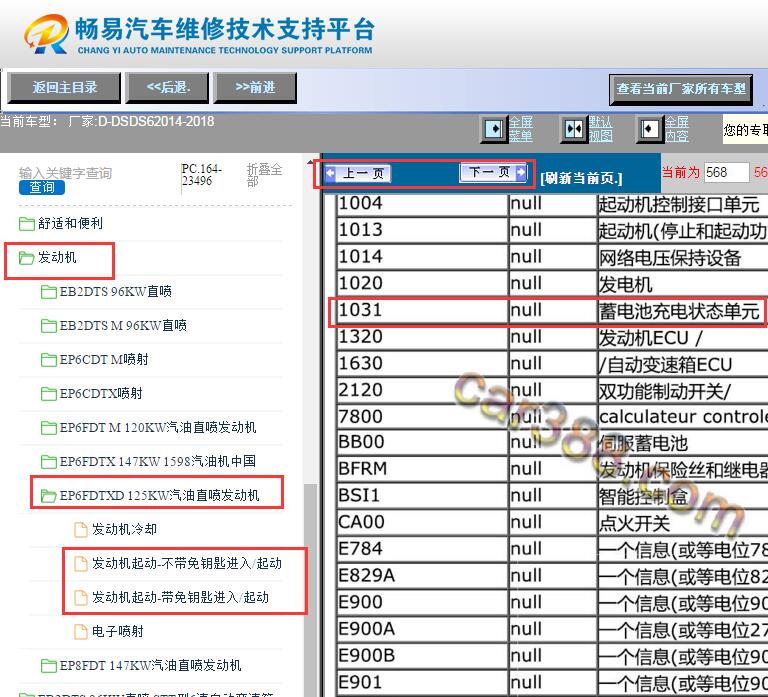Click 点火开关 description cell
The image size is (768, 697).
tap(683, 523)
